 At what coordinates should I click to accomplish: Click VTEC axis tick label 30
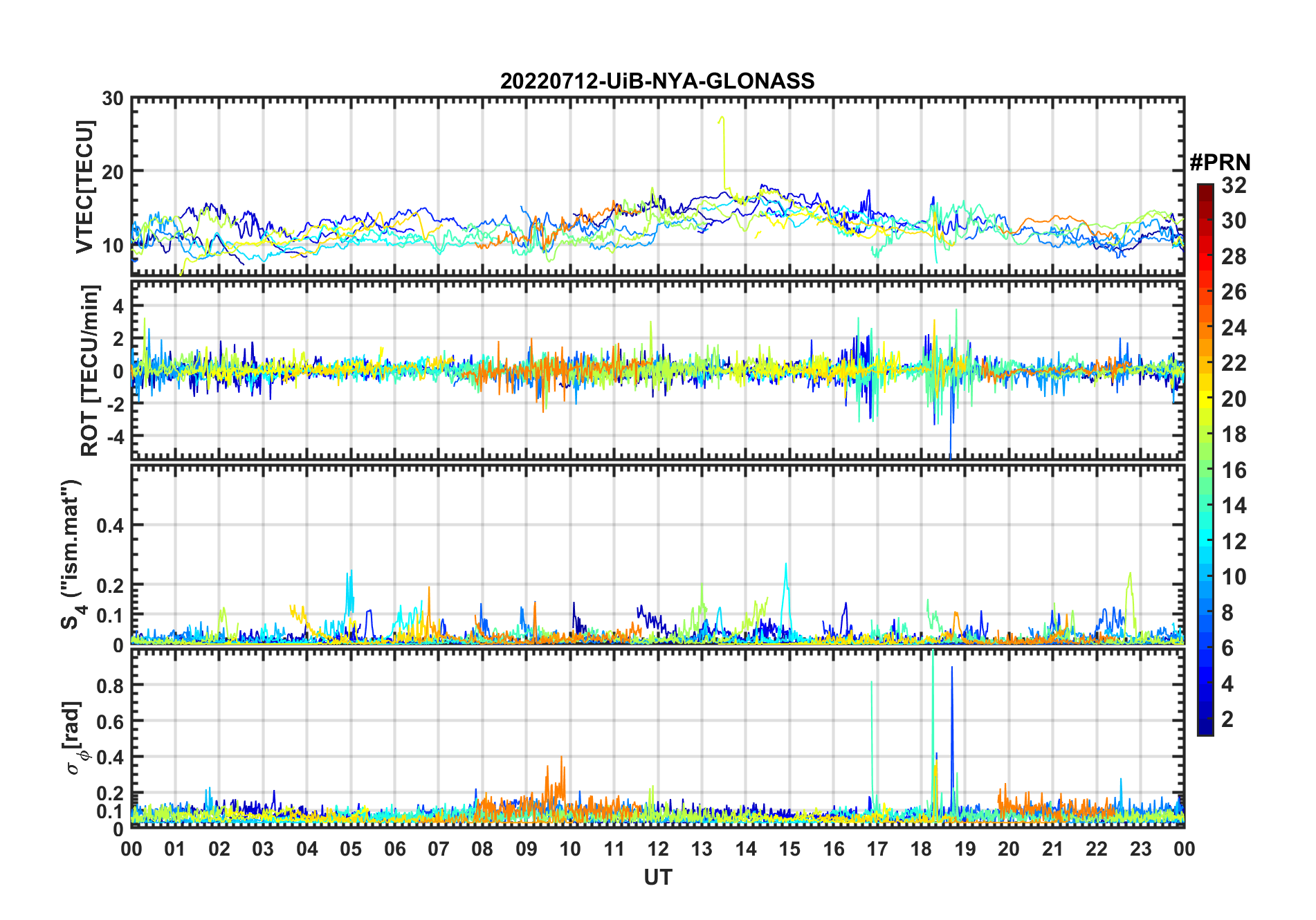(113, 99)
